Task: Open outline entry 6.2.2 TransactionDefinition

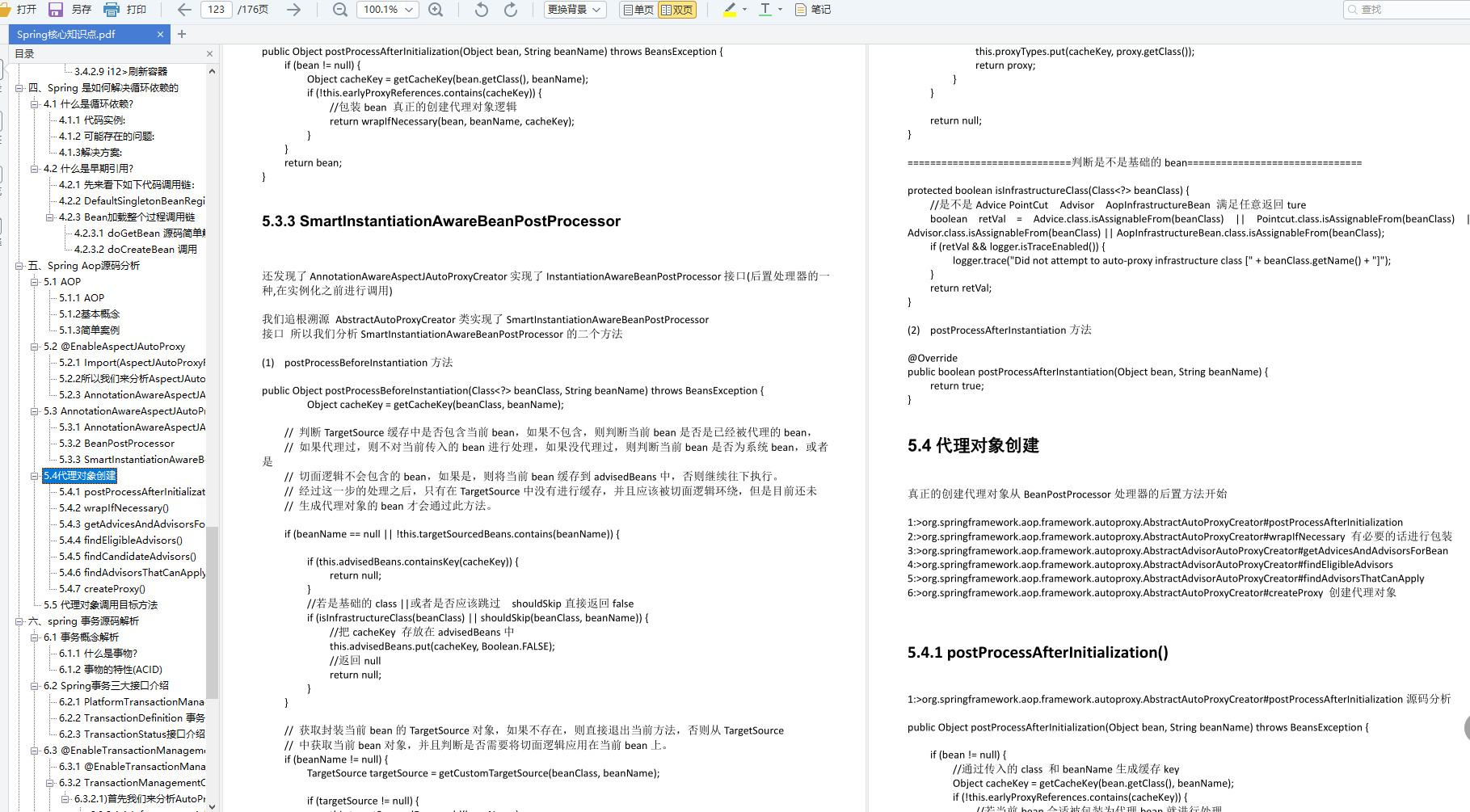Action: [x=132, y=718]
